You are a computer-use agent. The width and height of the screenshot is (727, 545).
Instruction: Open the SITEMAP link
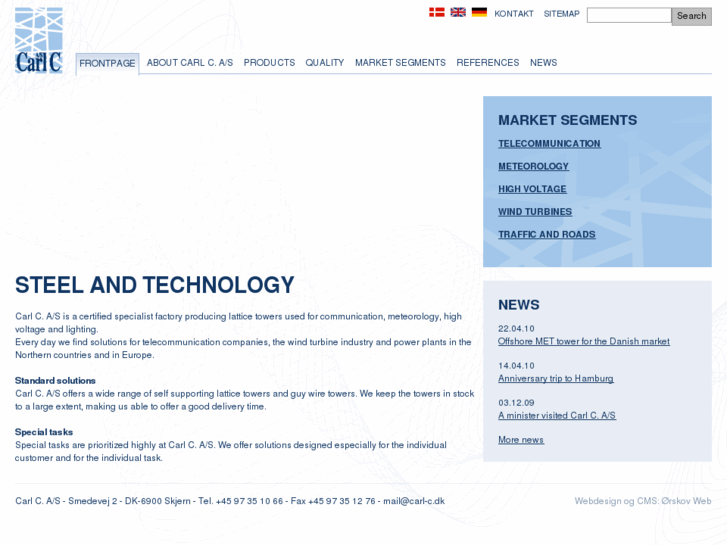[x=561, y=14]
